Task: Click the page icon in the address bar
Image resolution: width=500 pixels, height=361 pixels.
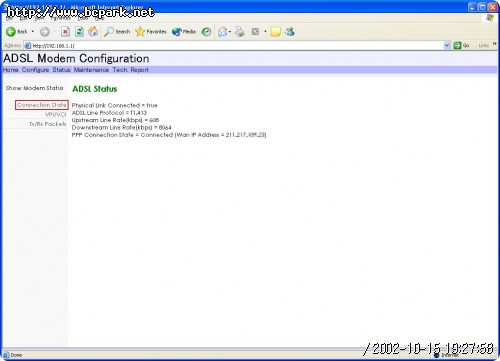Action: 28,46
